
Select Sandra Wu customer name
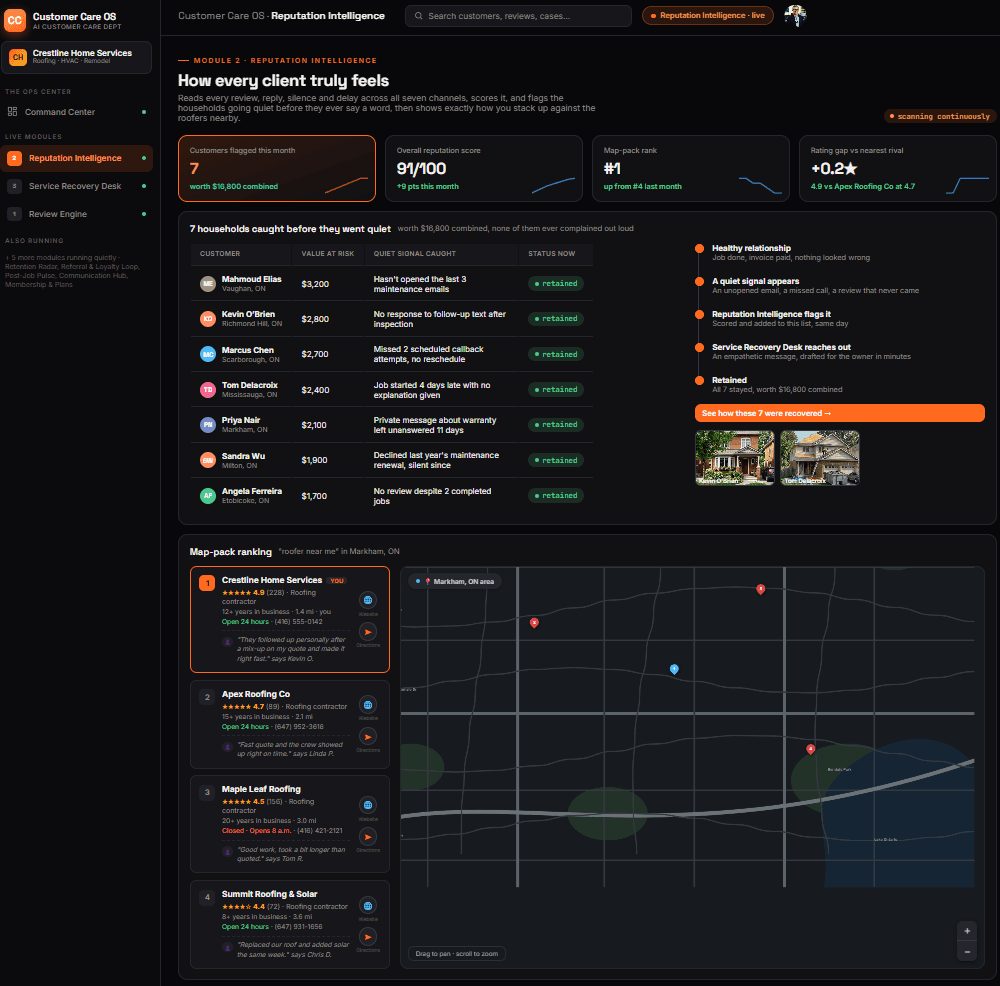point(243,456)
